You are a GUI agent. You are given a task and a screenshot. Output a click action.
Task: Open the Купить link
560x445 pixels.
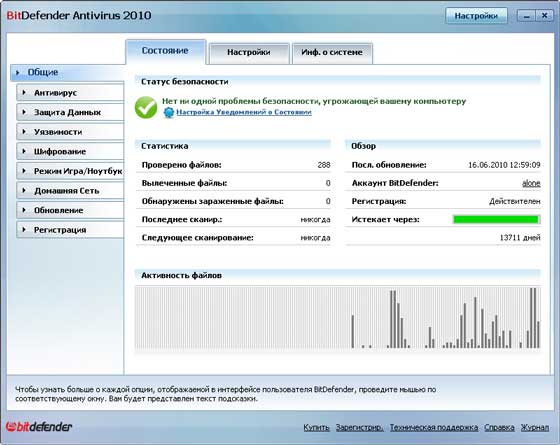click(316, 427)
